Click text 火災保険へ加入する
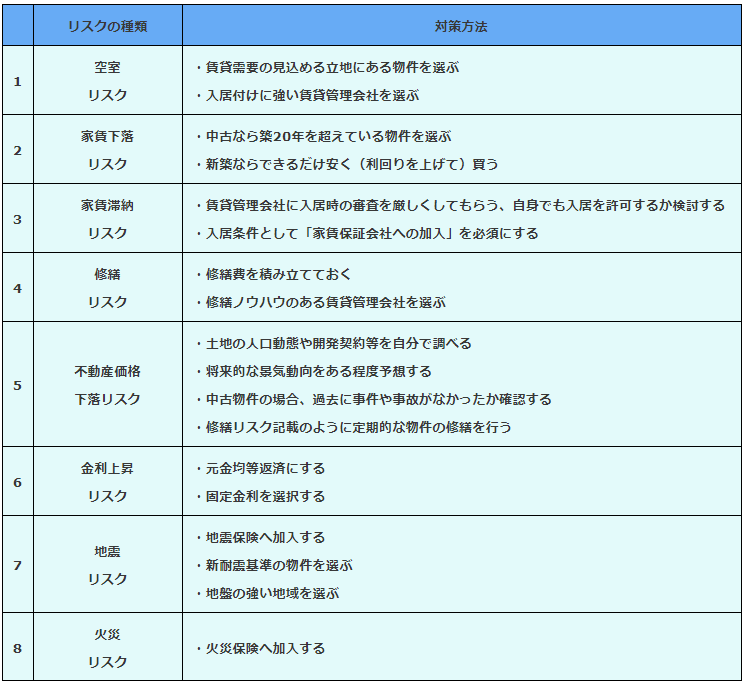This screenshot has height=682, width=744. pos(265,648)
